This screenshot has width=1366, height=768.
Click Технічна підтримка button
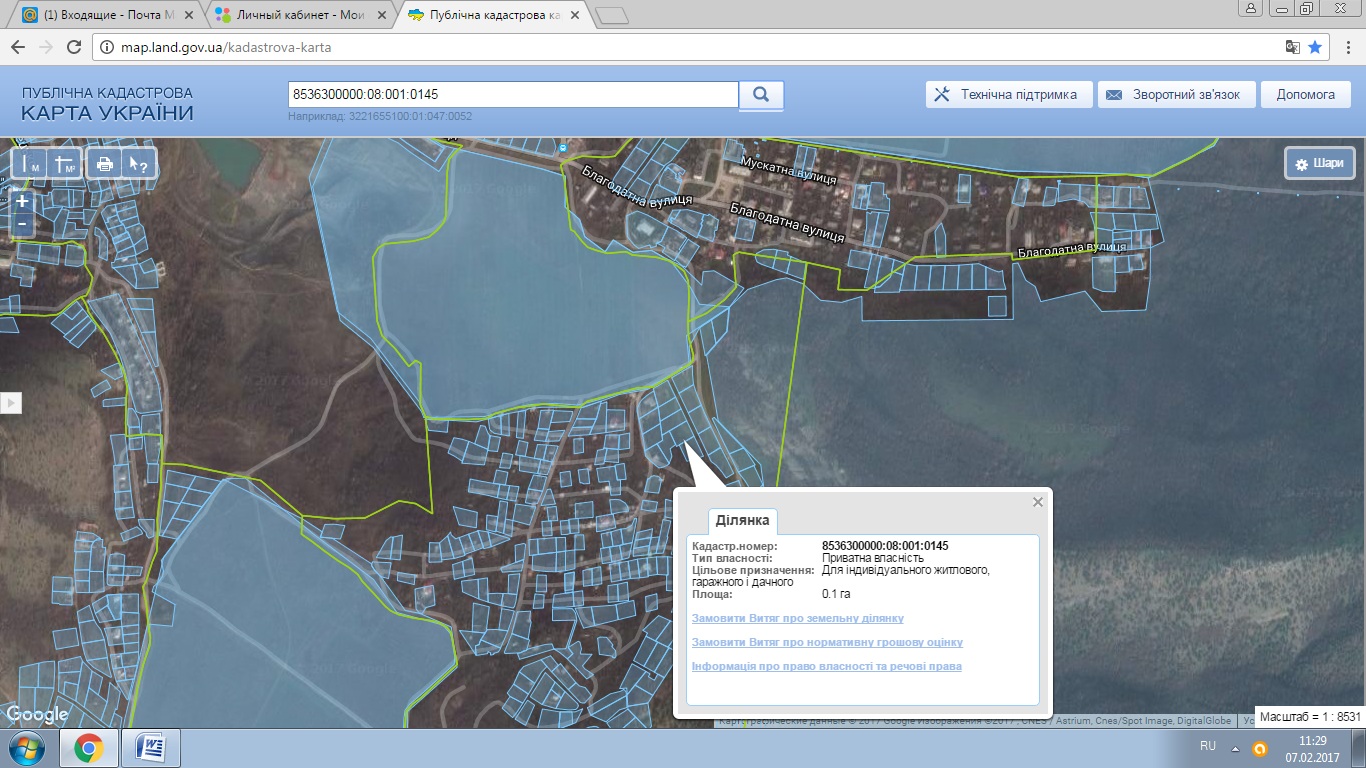(1007, 95)
